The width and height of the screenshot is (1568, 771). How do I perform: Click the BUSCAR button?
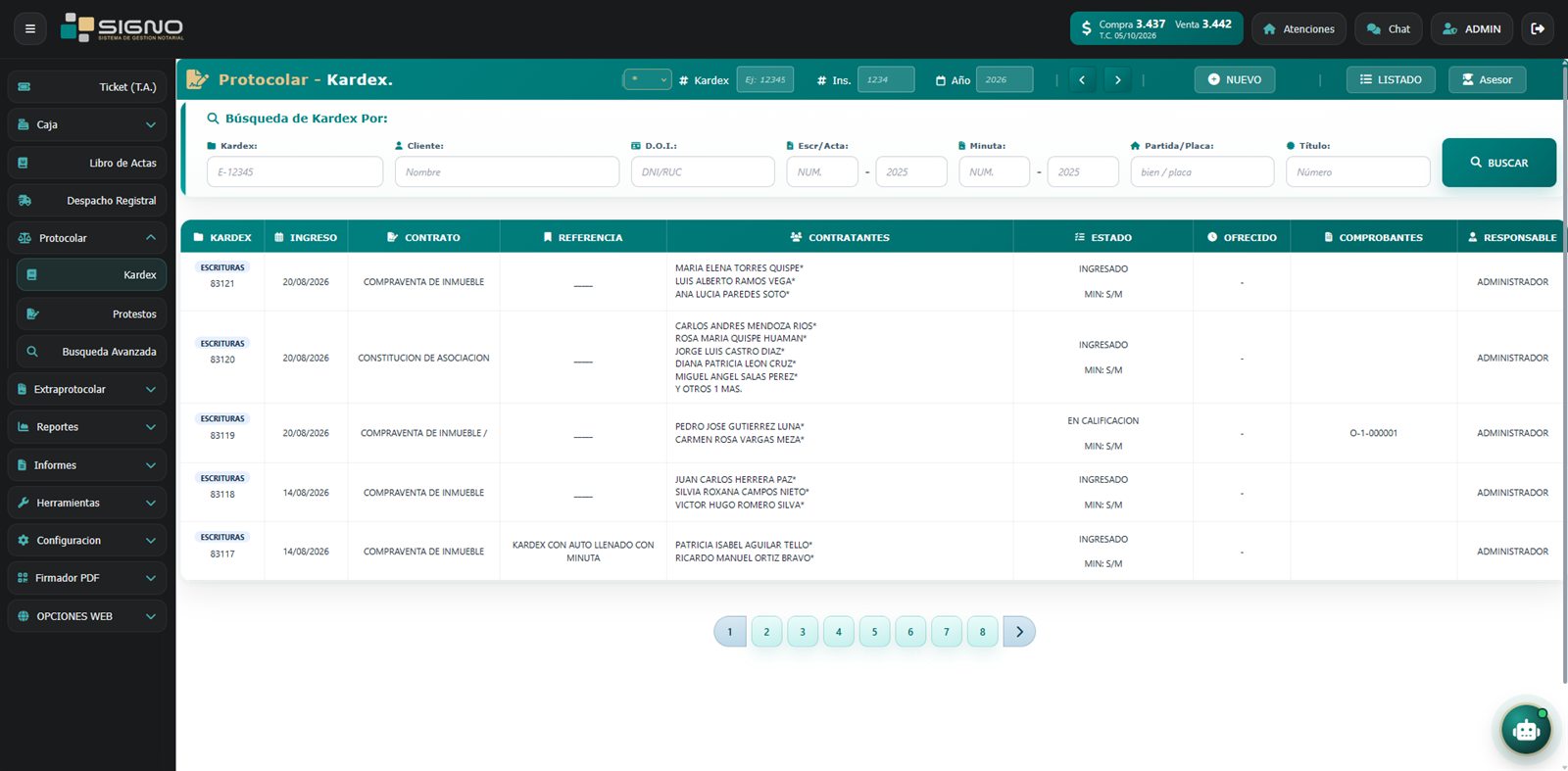[1498, 163]
